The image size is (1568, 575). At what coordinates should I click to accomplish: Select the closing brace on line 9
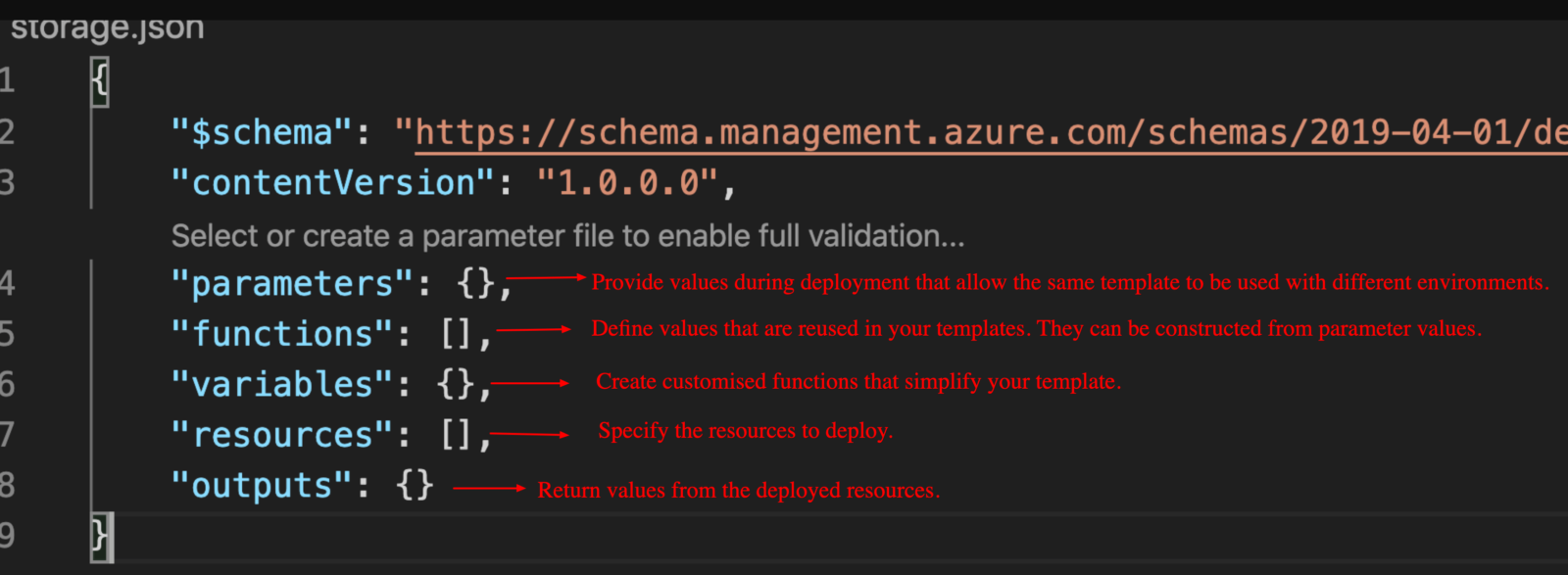101,537
